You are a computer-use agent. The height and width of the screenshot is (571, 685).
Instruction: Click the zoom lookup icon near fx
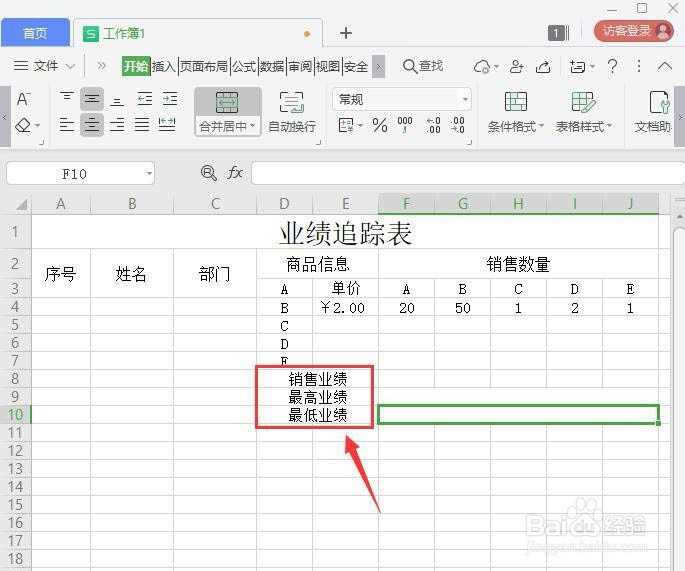[x=208, y=173]
